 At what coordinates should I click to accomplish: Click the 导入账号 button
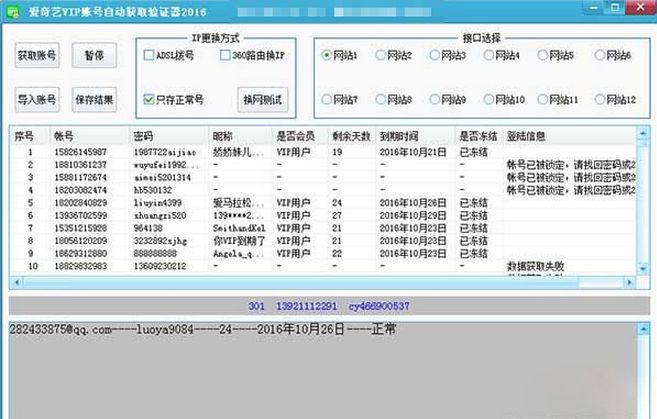point(37,100)
